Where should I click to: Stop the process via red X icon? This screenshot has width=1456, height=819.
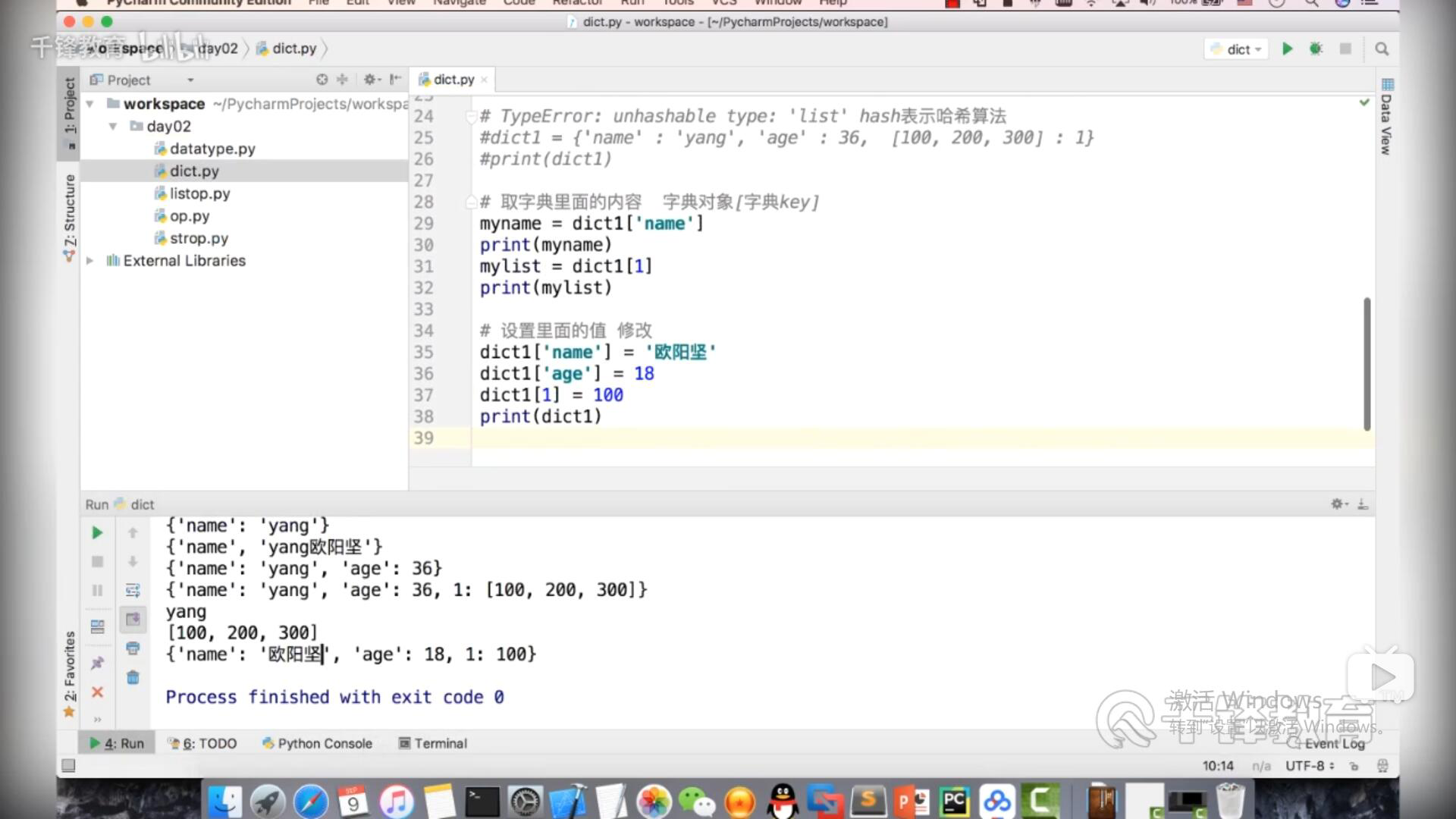click(x=97, y=692)
